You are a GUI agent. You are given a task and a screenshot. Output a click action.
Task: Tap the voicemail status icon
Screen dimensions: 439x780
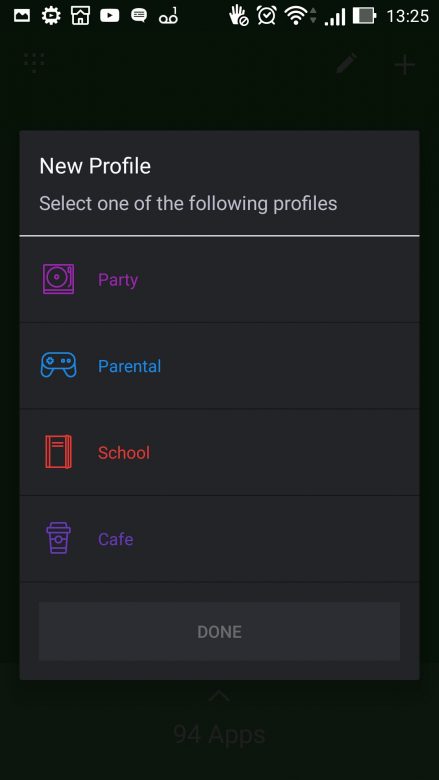click(168, 17)
